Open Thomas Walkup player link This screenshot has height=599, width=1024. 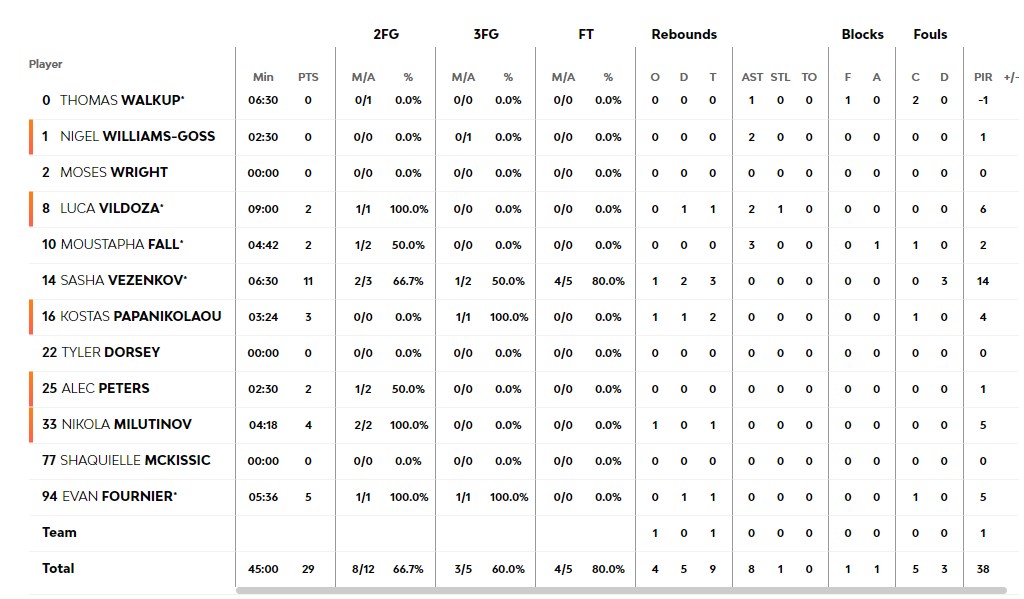[121, 100]
